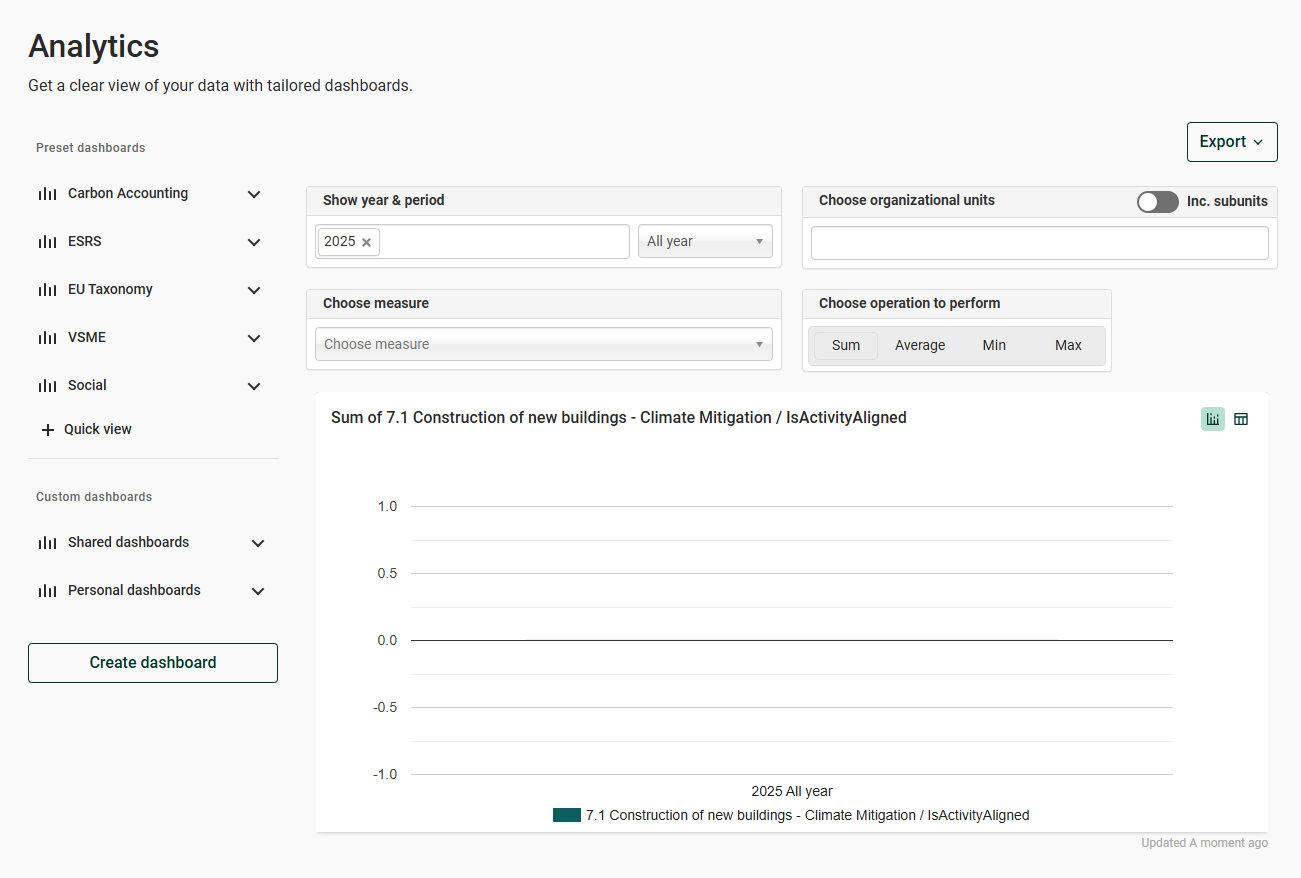Select the Average operation
The width and height of the screenshot is (1301, 878).
pyautogui.click(x=919, y=345)
